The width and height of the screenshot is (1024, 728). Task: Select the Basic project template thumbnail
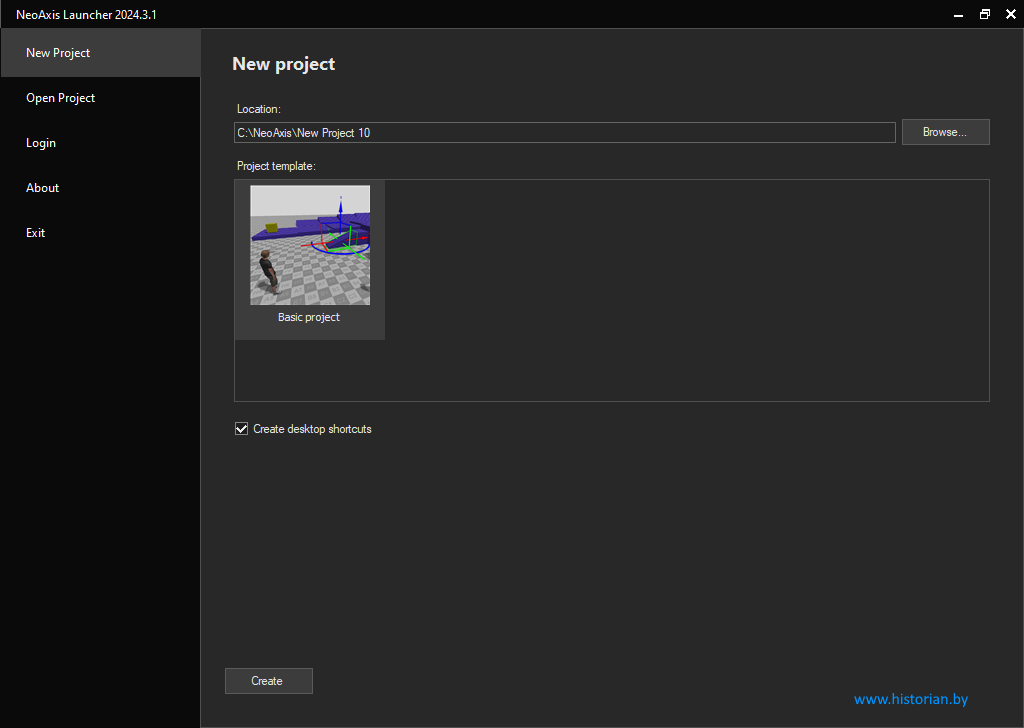pyautogui.click(x=309, y=245)
